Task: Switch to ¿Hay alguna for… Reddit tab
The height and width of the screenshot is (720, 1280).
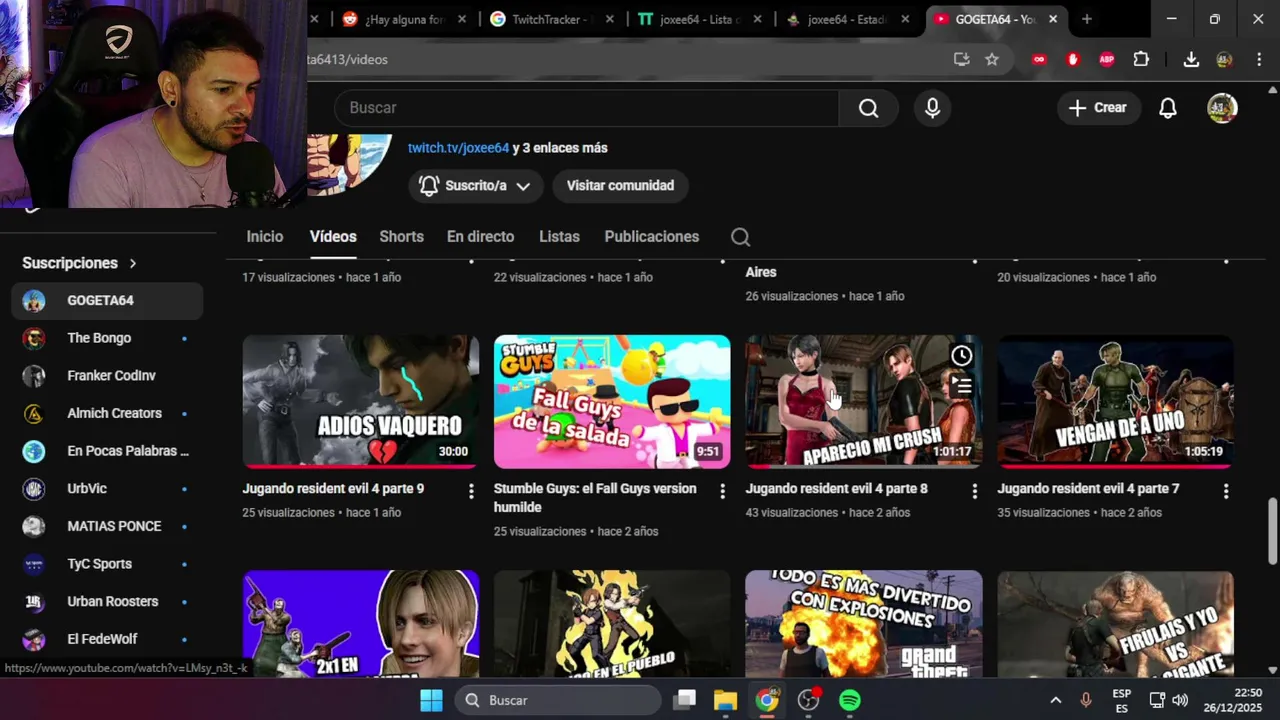Action: point(403,19)
